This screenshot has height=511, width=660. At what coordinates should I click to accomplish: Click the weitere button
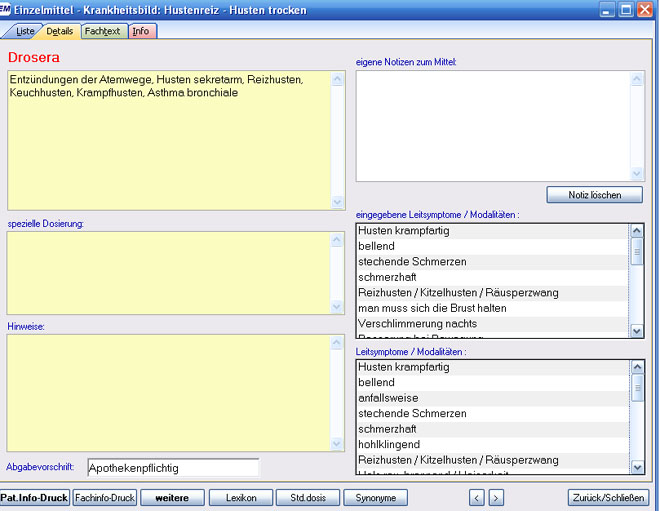coord(172,498)
